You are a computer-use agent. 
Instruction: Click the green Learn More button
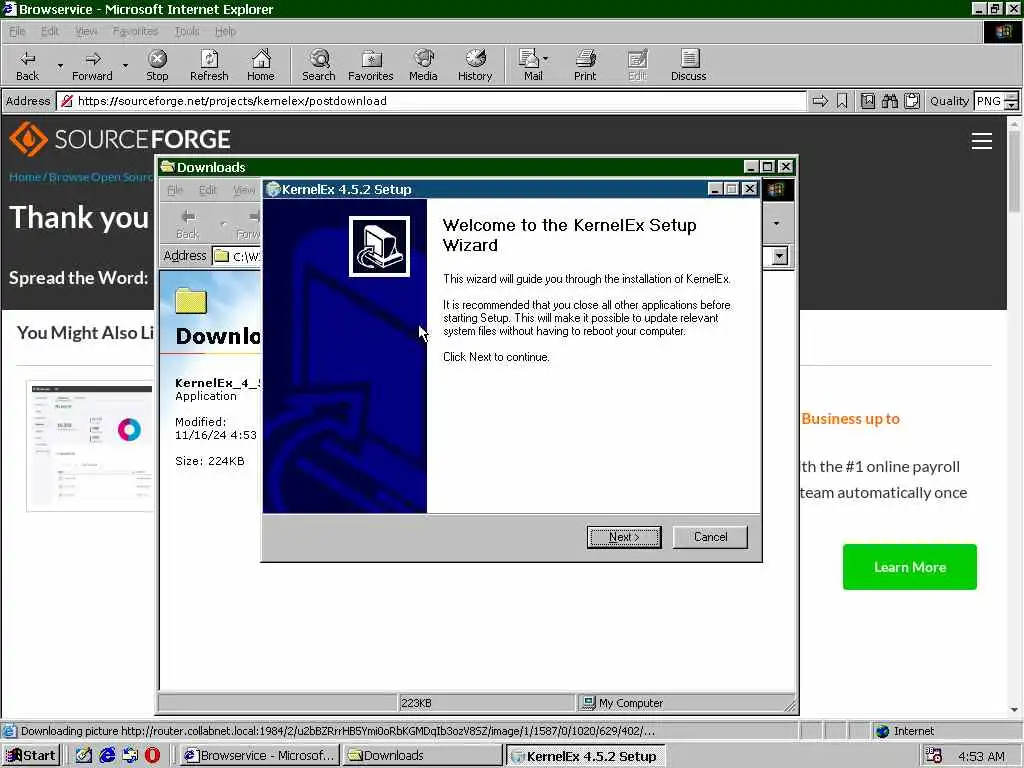pyautogui.click(x=910, y=567)
